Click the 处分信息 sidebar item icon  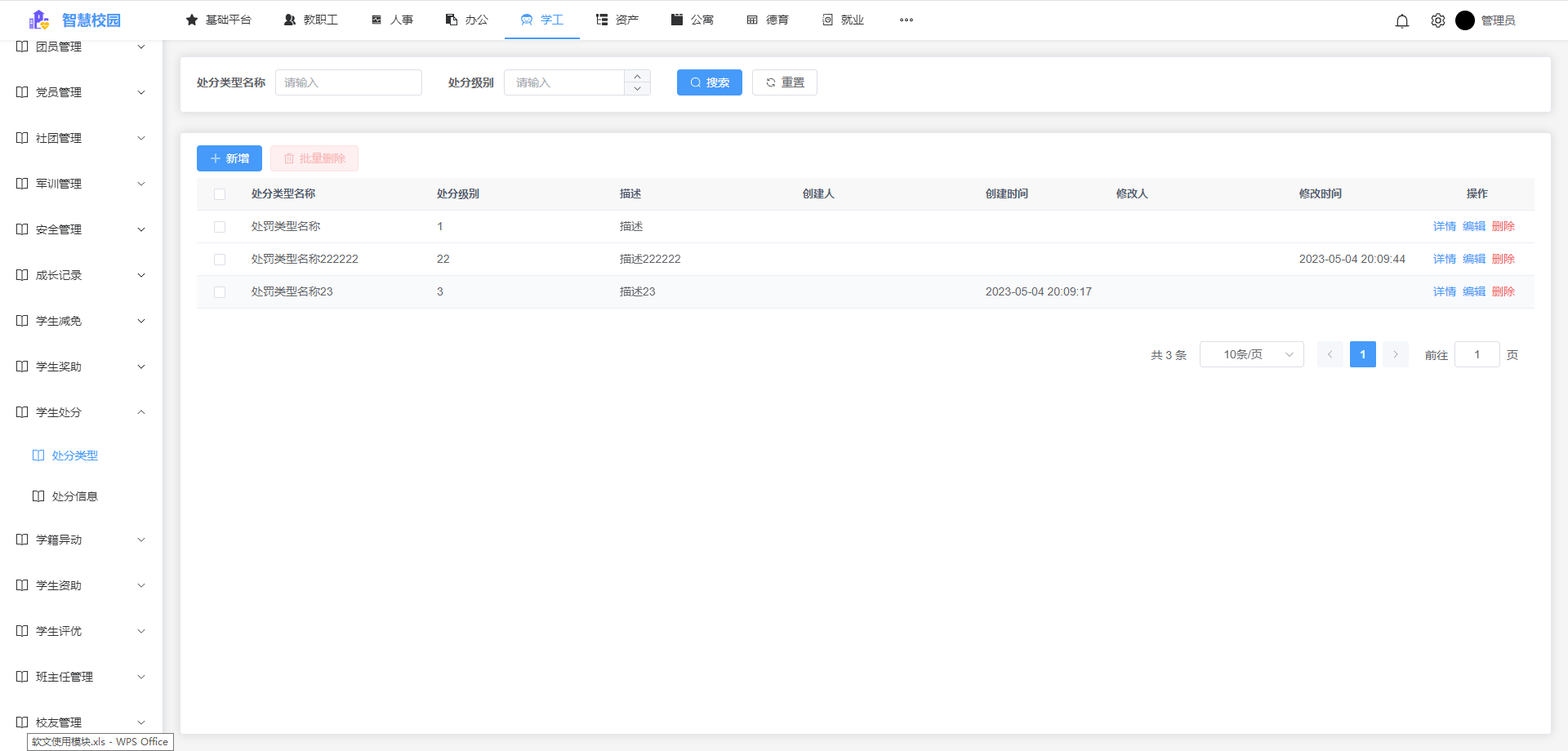click(x=38, y=495)
